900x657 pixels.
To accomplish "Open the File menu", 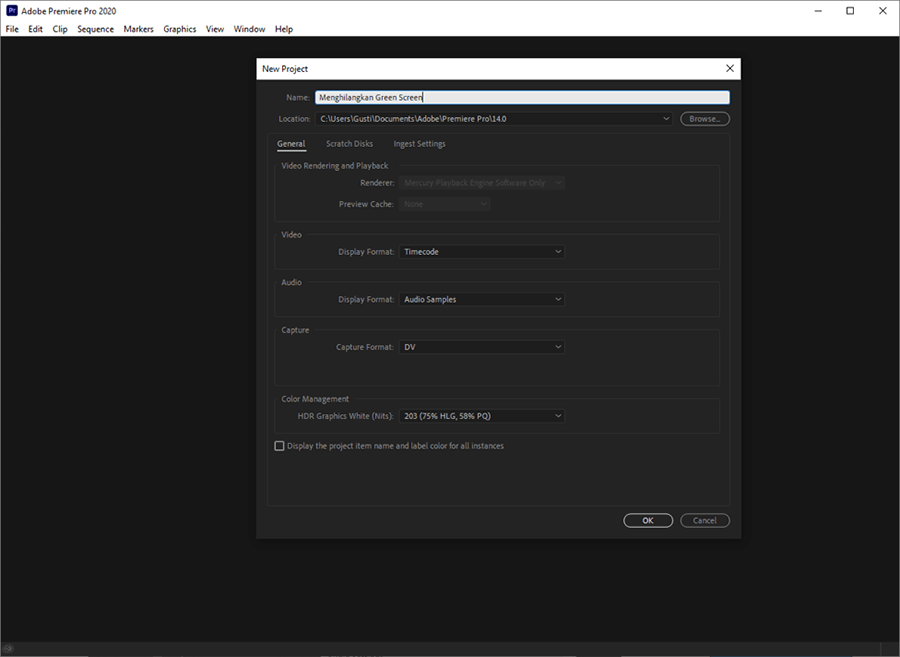I will pyautogui.click(x=12, y=29).
